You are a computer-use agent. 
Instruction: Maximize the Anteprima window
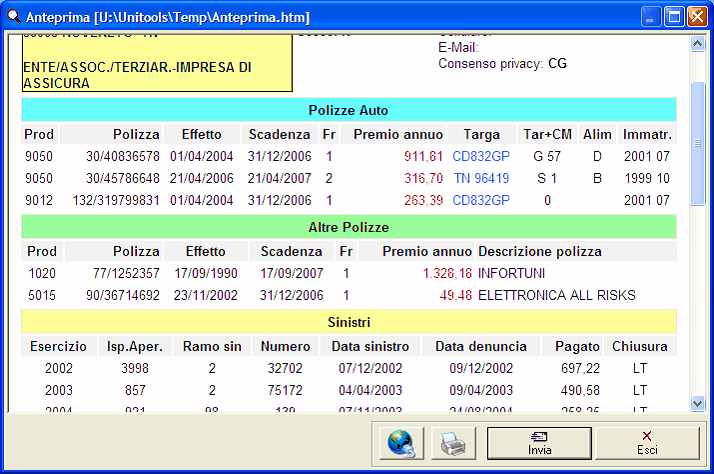674,17
